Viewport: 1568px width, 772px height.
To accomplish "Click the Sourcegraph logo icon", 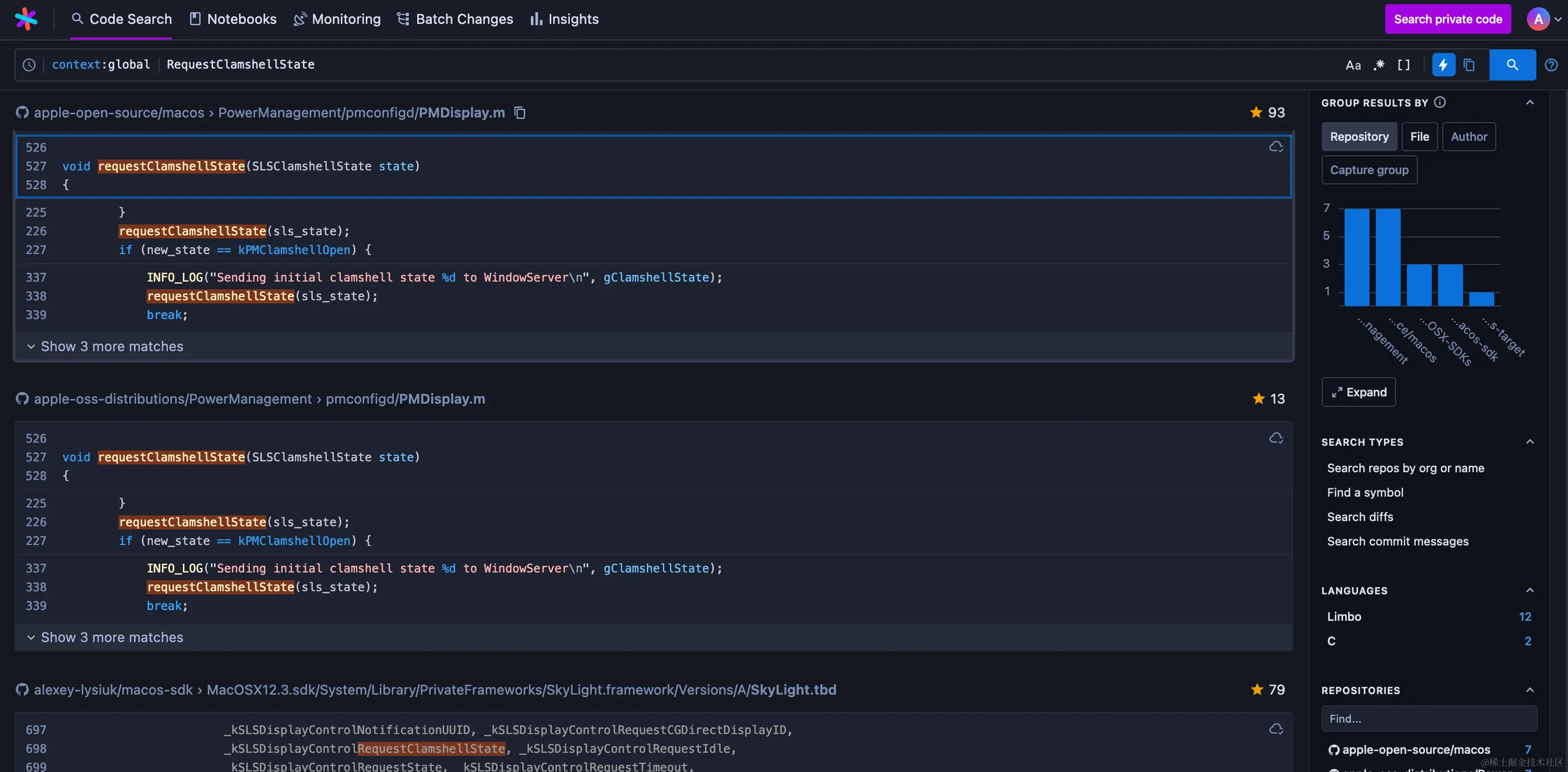I will [x=25, y=19].
